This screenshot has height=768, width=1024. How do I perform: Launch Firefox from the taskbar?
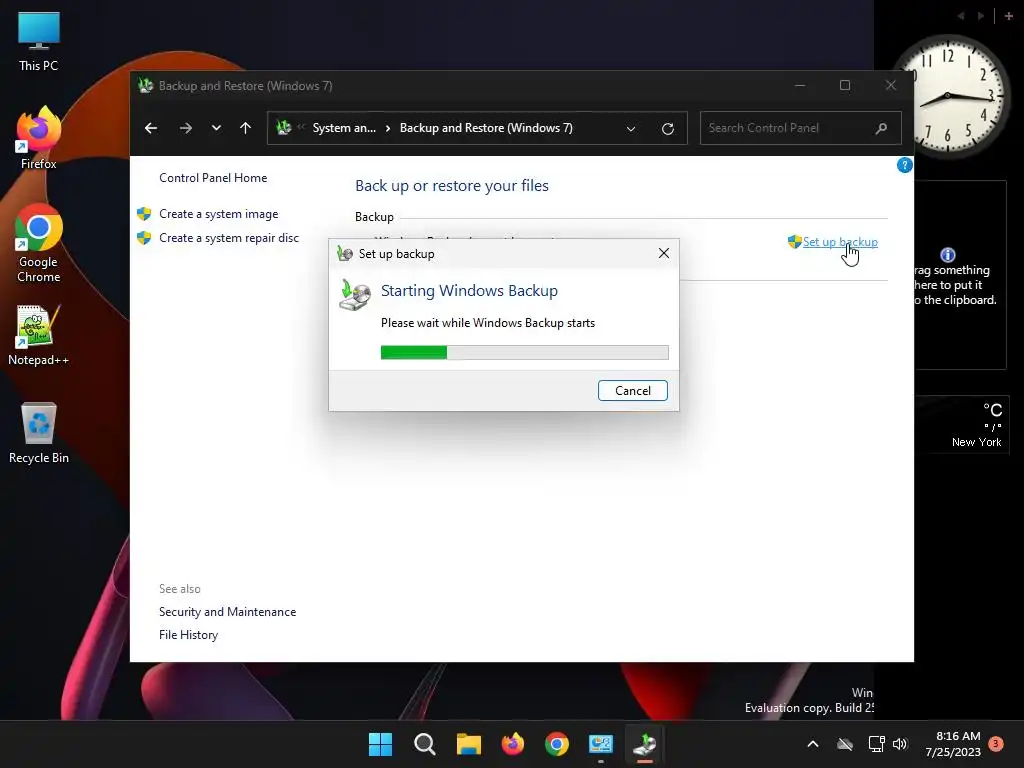(x=513, y=744)
